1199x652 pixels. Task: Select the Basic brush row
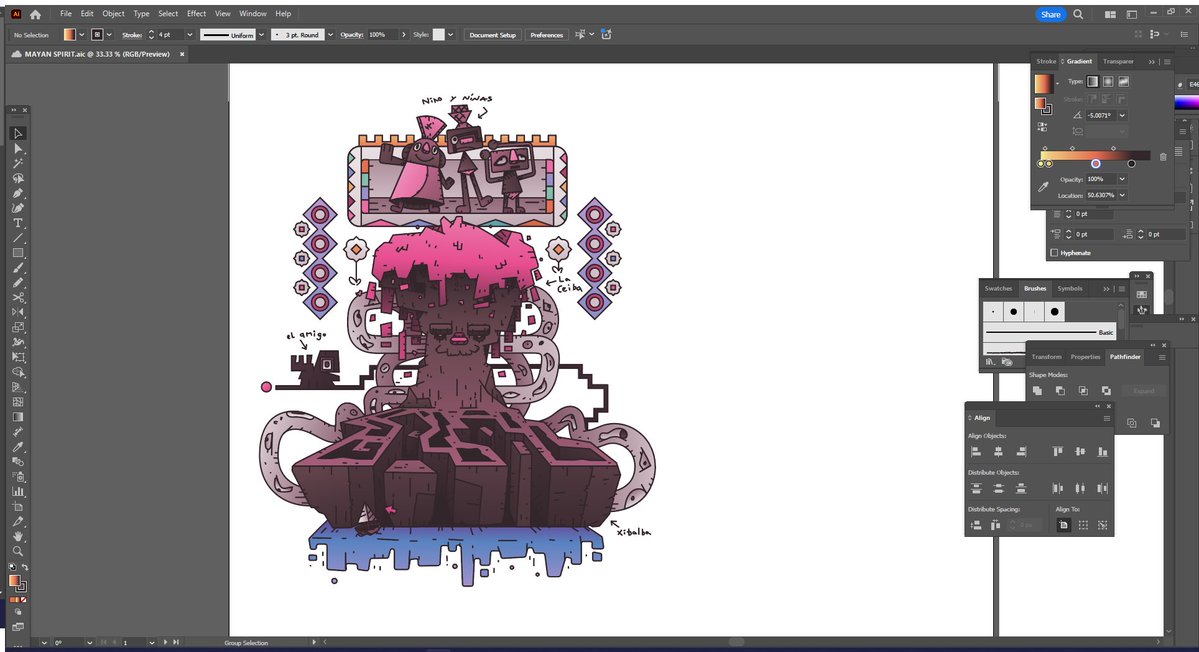click(x=1049, y=332)
